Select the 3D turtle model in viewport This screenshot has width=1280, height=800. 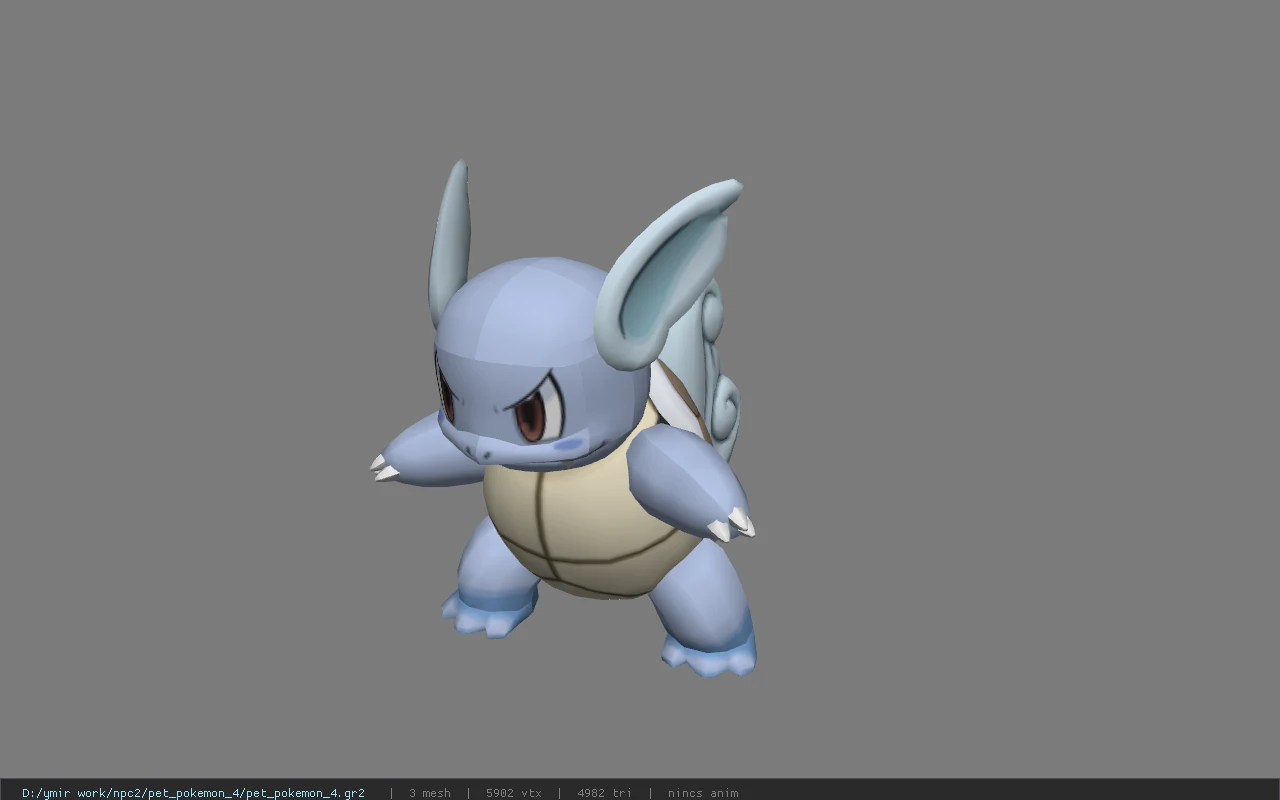[565, 420]
